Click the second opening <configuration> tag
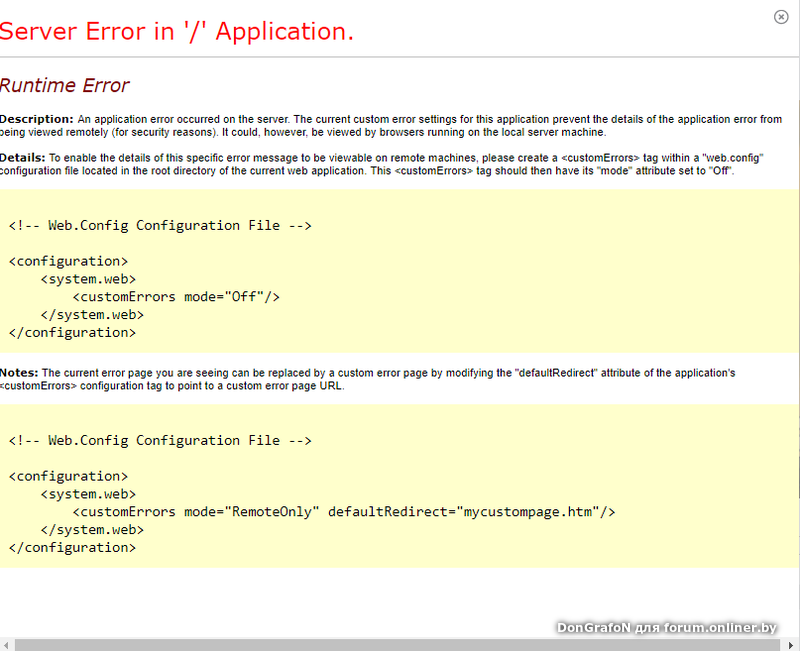The width and height of the screenshot is (800, 651). point(68,476)
